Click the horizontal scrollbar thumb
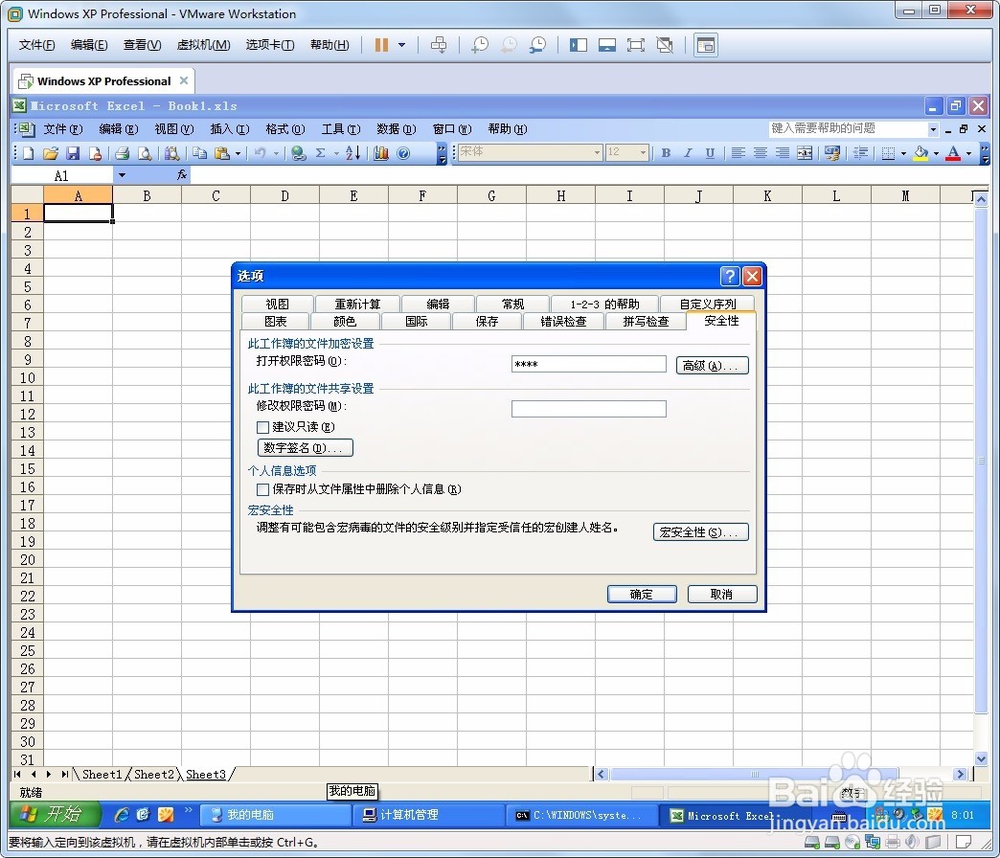 (754, 774)
